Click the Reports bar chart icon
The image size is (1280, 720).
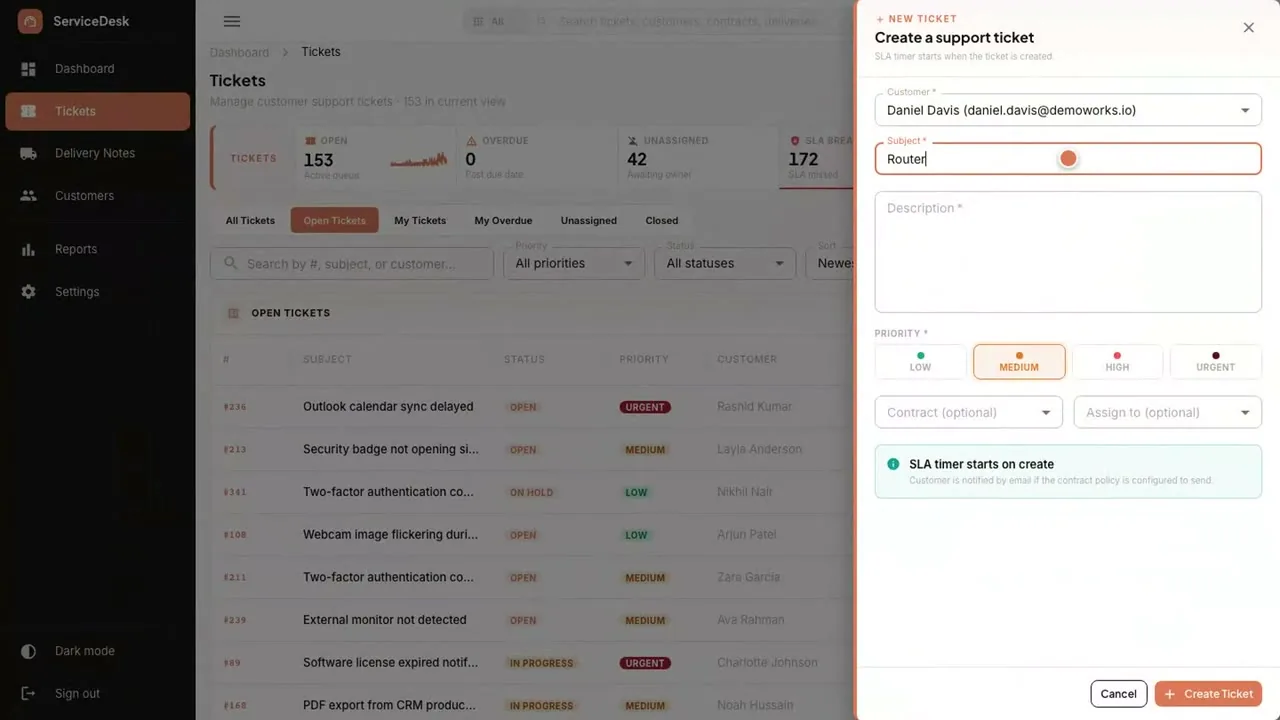[x=28, y=249]
